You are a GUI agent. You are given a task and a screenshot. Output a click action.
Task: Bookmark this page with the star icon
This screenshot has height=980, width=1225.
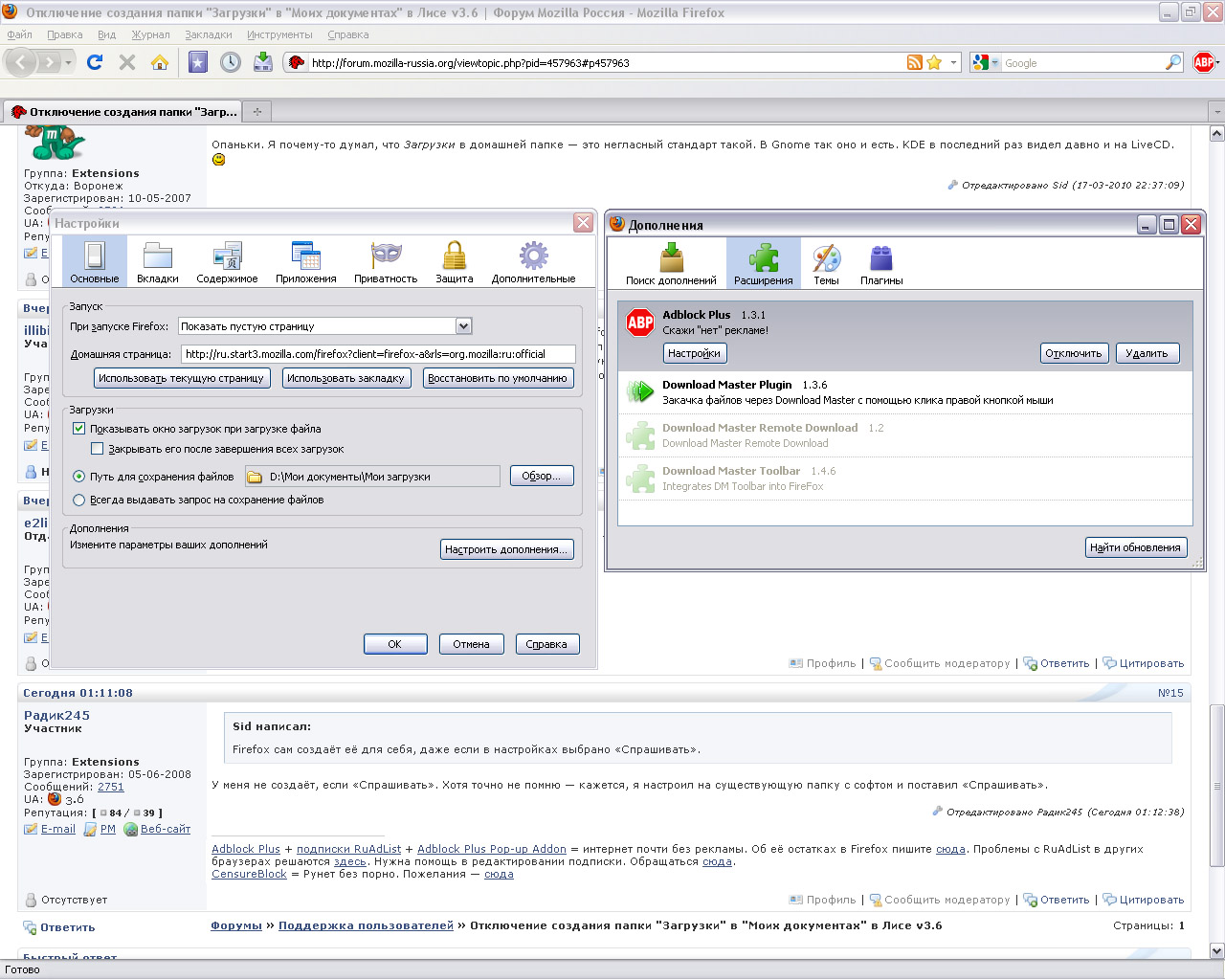pos(934,62)
